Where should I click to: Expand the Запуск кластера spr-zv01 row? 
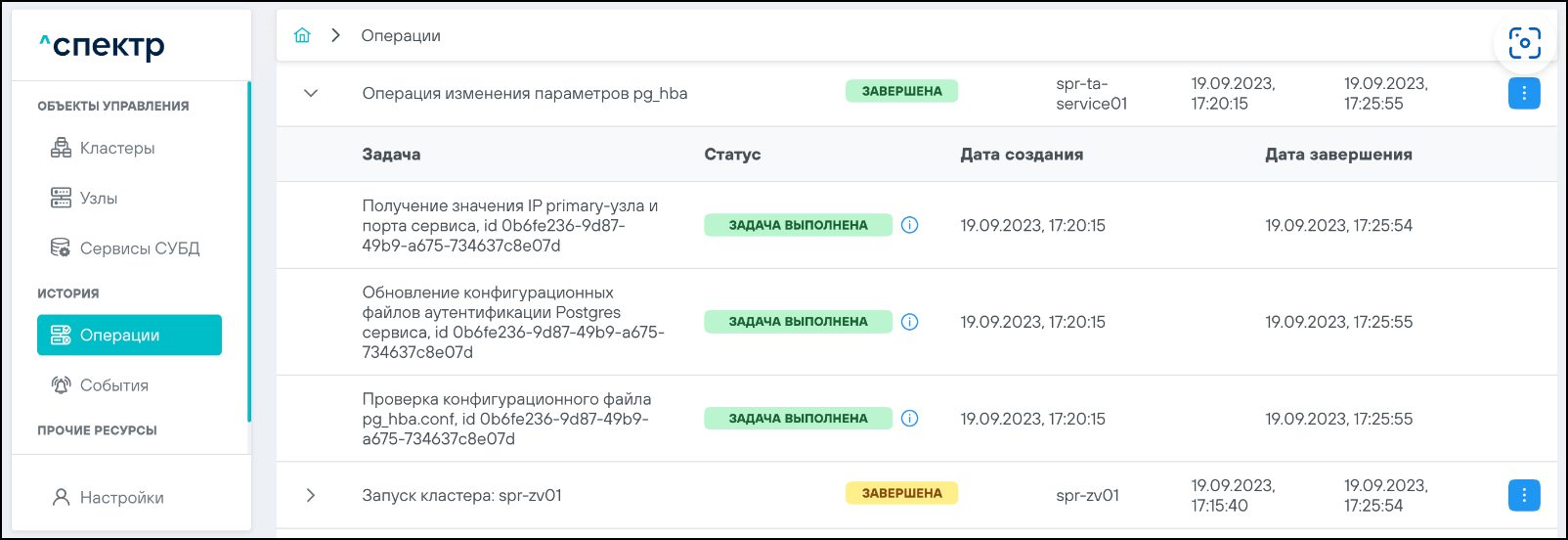point(311,495)
